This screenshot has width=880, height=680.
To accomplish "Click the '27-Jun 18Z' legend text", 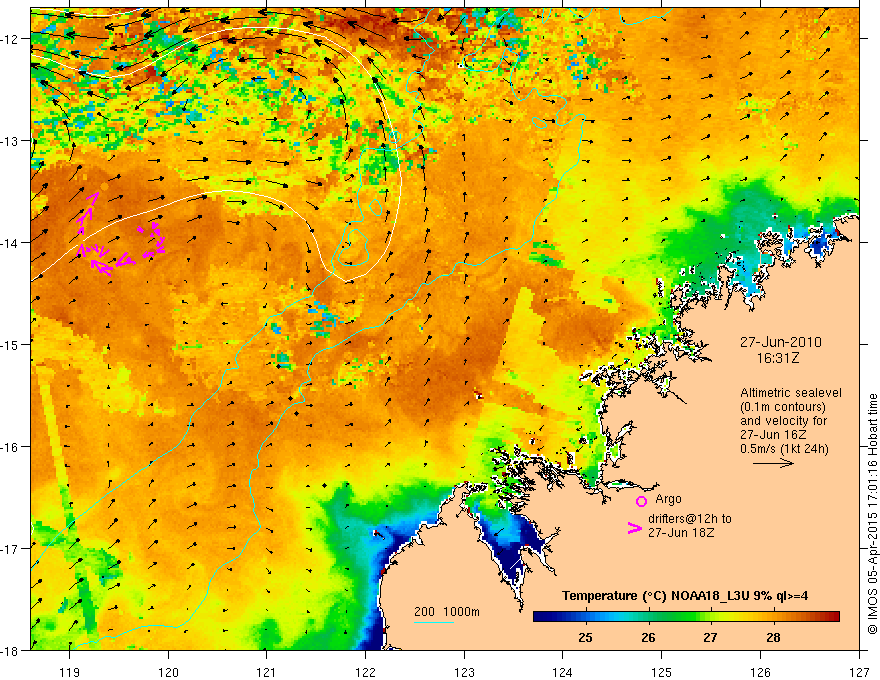I will click(681, 532).
